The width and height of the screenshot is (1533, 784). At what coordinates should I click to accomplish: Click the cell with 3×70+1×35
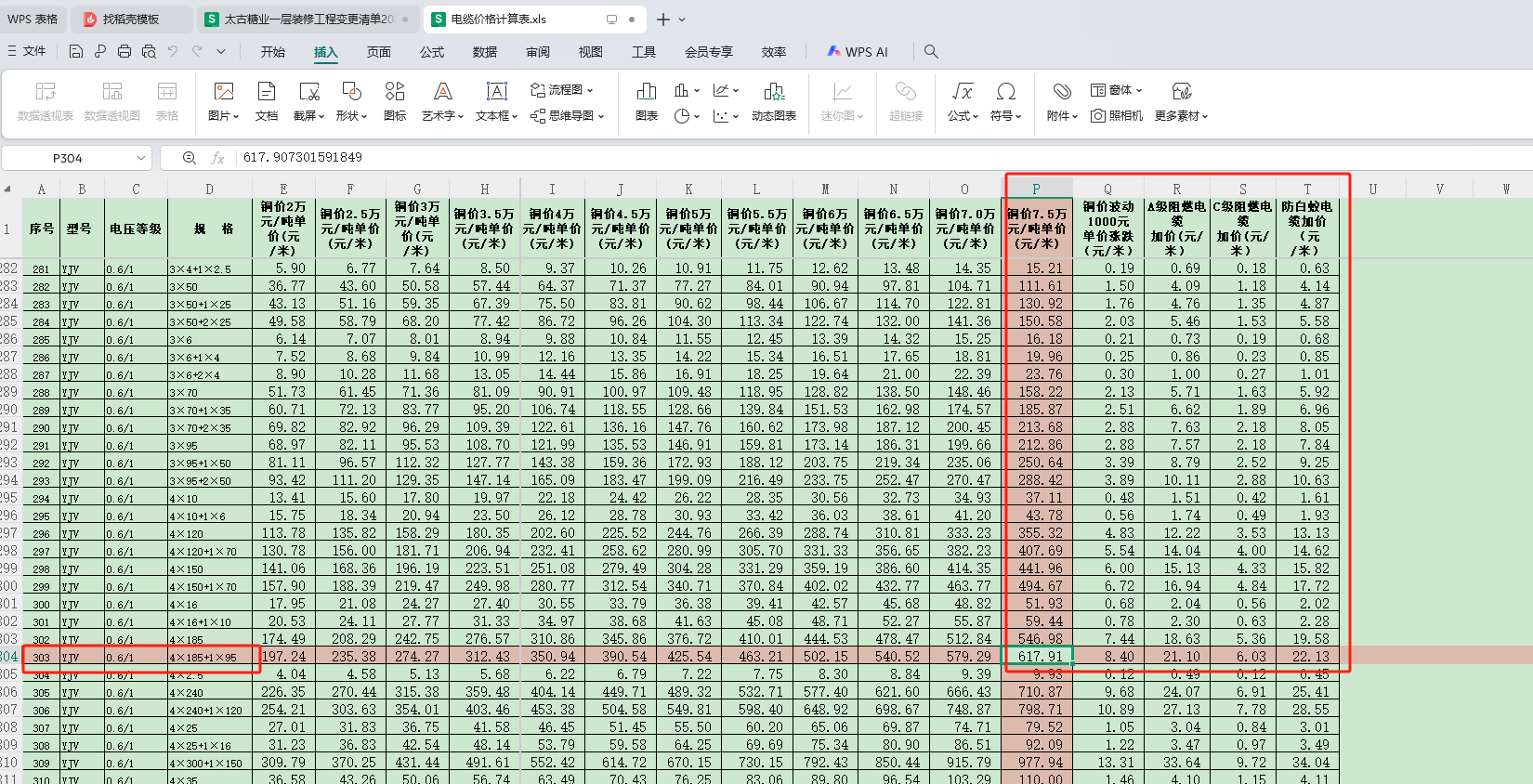209,410
